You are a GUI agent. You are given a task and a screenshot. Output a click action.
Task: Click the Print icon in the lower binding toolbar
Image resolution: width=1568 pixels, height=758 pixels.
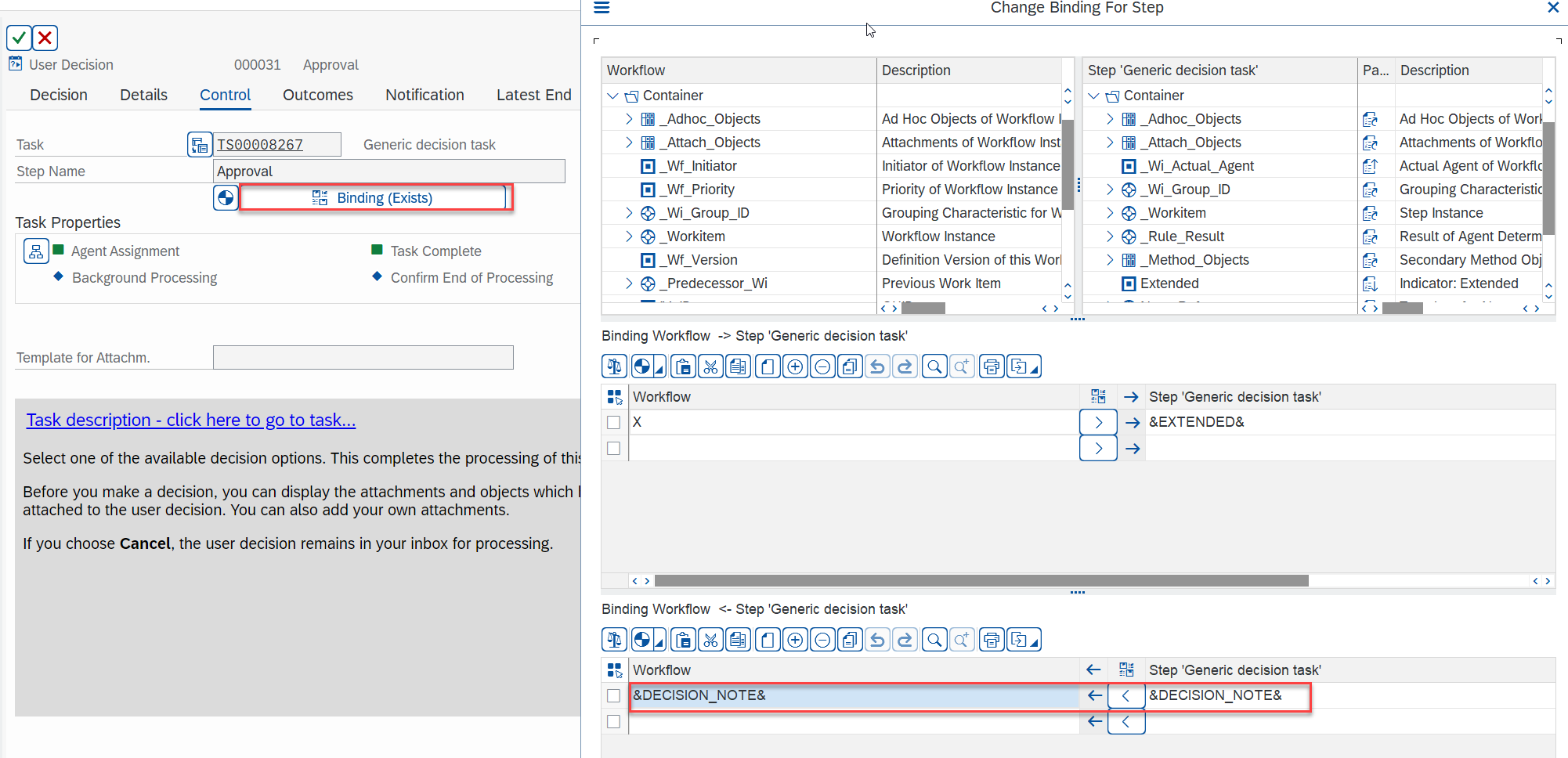(x=991, y=639)
